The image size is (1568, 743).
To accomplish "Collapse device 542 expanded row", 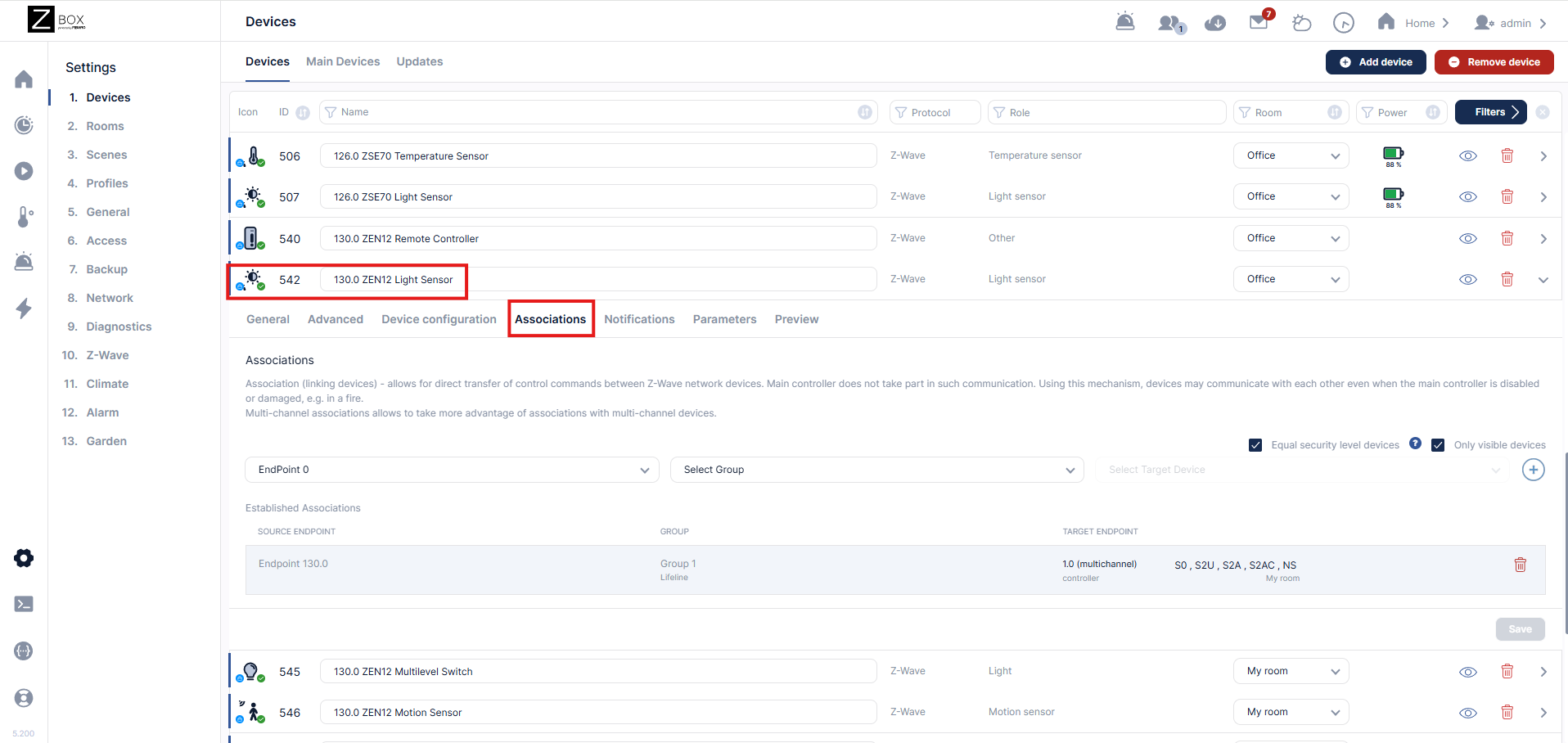I will (x=1543, y=279).
